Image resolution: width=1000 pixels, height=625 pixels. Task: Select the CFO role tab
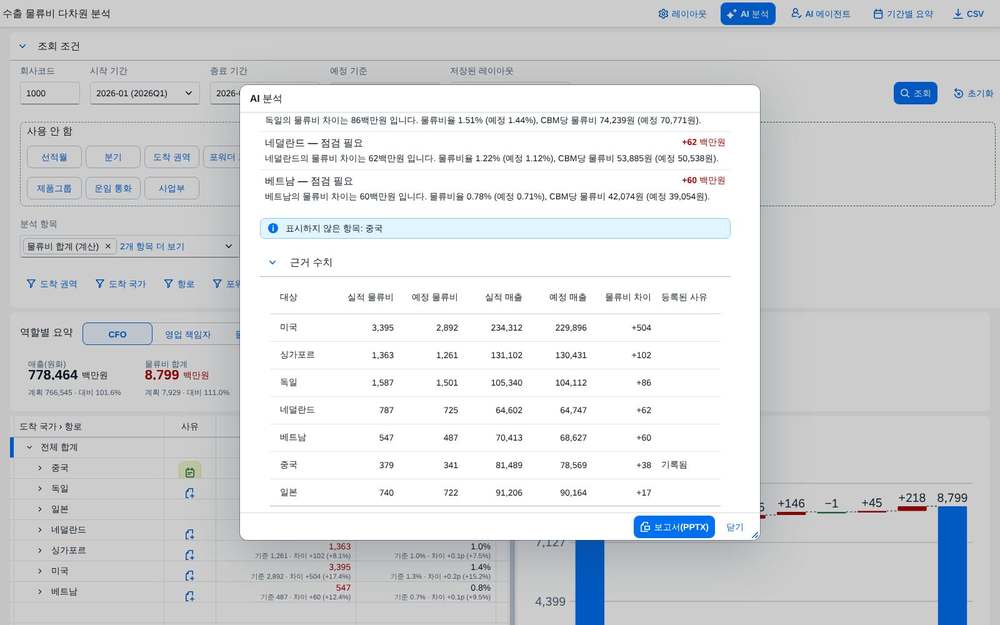point(117,334)
